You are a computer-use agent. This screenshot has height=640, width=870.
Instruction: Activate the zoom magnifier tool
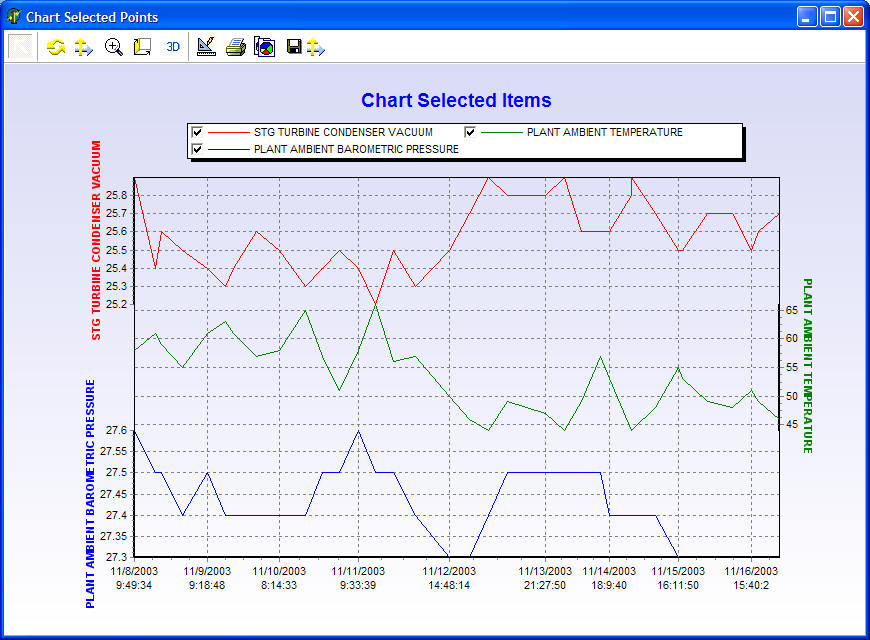tap(114, 47)
